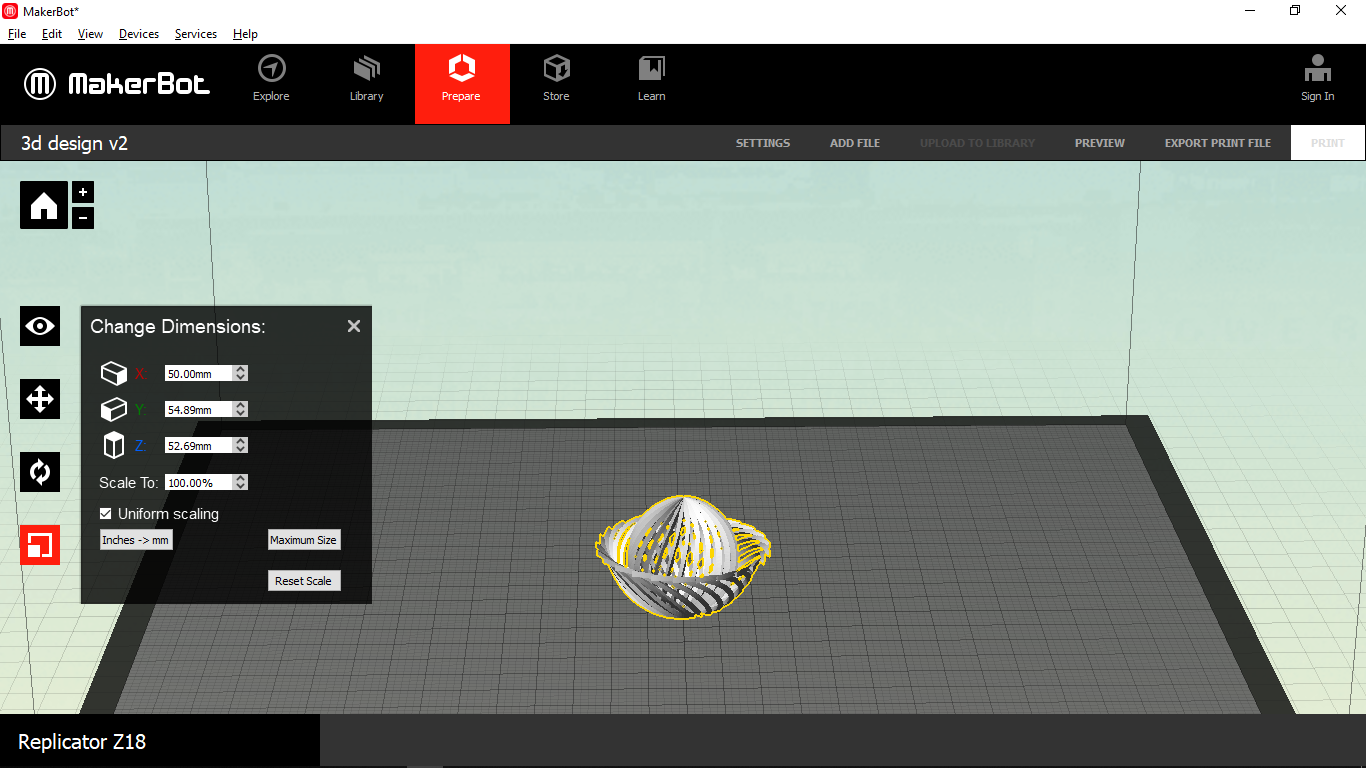Click the Home view icon
Viewport: 1366px width, 768px height.
pyautogui.click(x=44, y=205)
